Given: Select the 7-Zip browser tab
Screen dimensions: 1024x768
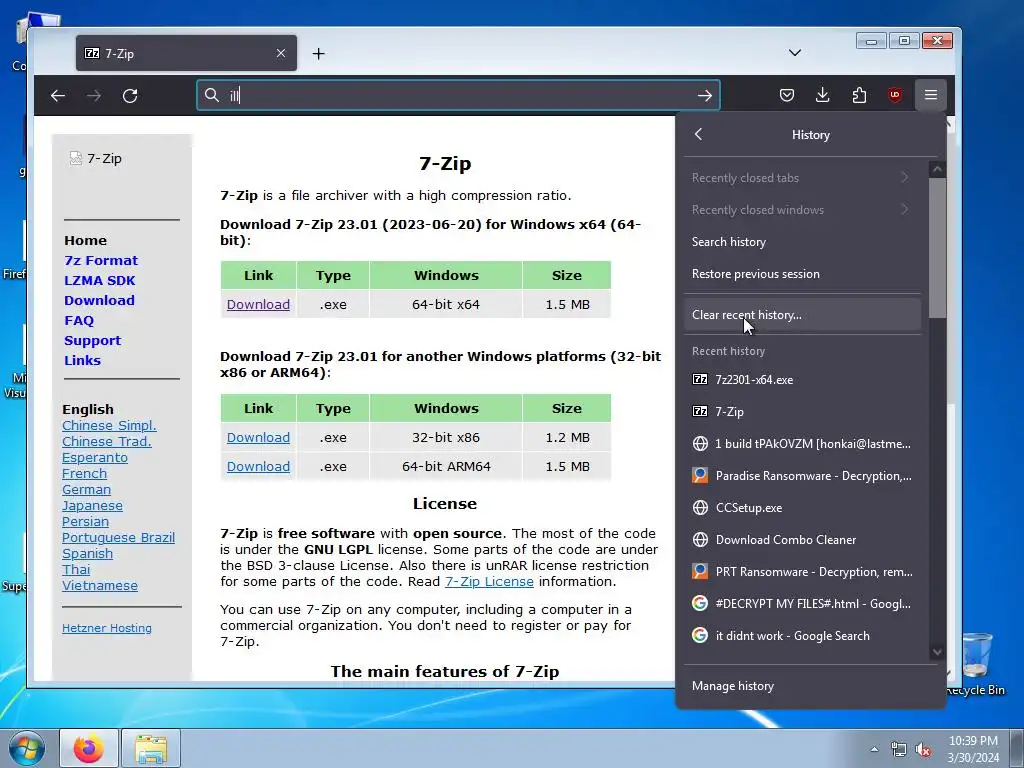Looking at the screenshot, I should [186, 54].
